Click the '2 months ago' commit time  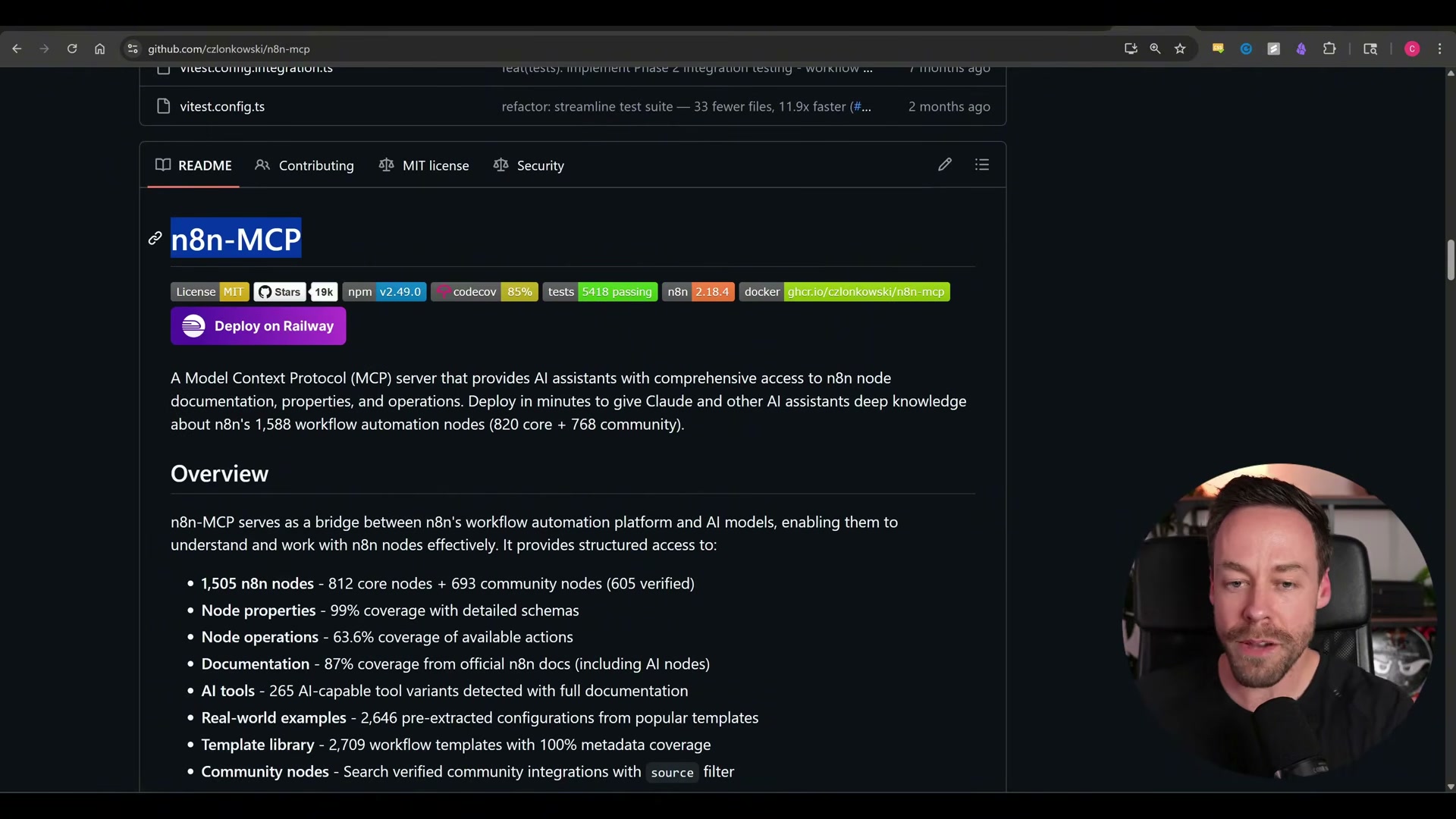coord(949,106)
